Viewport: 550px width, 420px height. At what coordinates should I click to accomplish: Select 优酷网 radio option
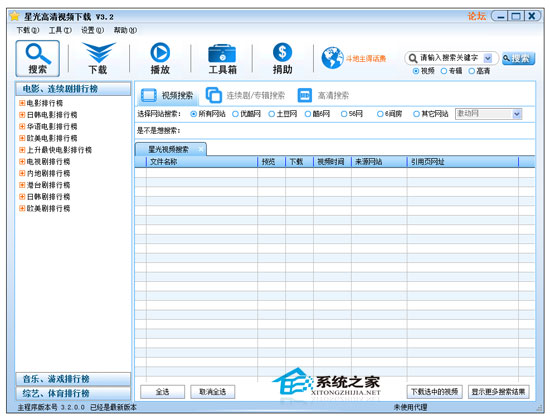(235, 114)
